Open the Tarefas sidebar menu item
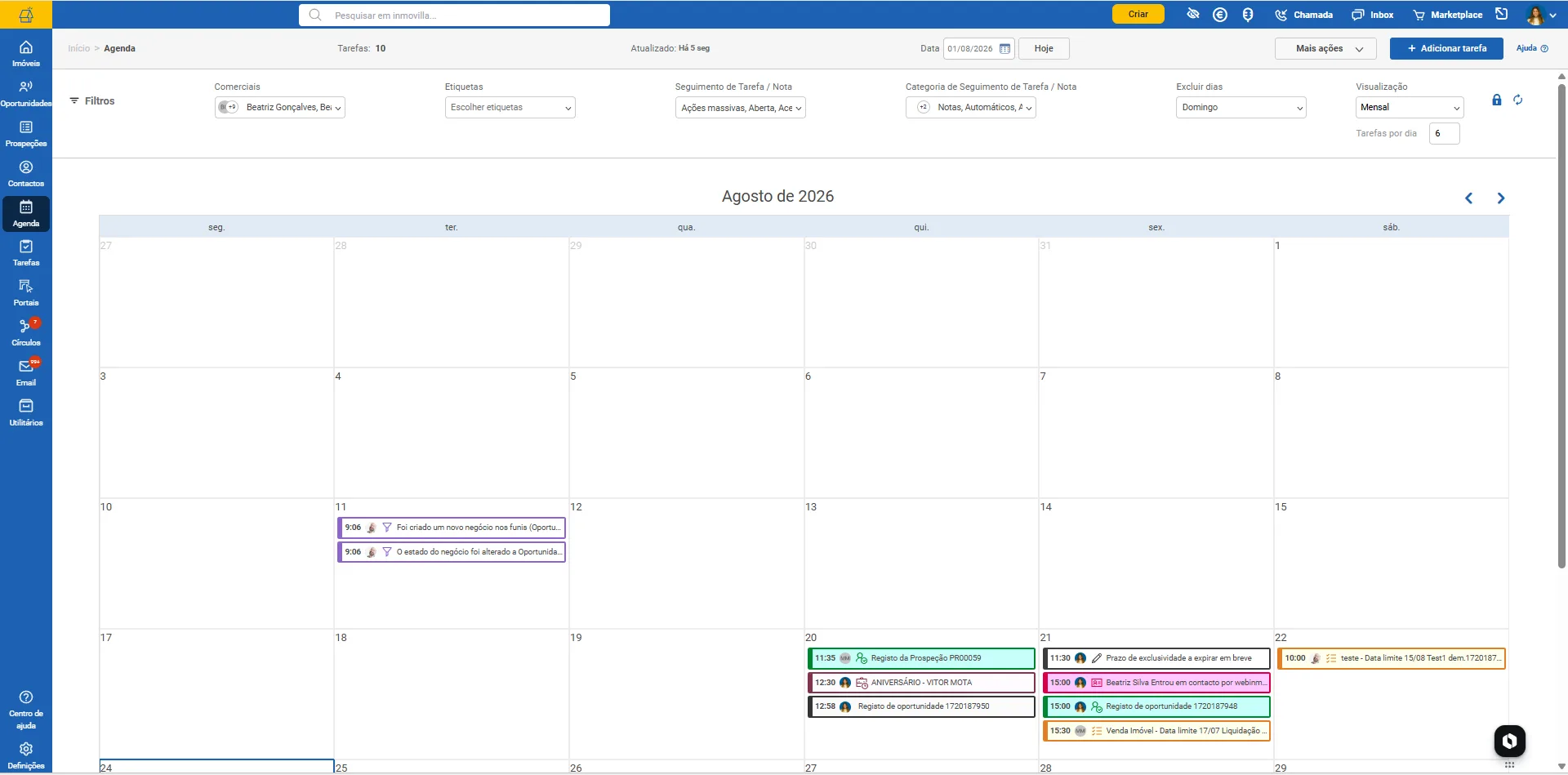The height and width of the screenshot is (775, 1568). tap(26, 253)
